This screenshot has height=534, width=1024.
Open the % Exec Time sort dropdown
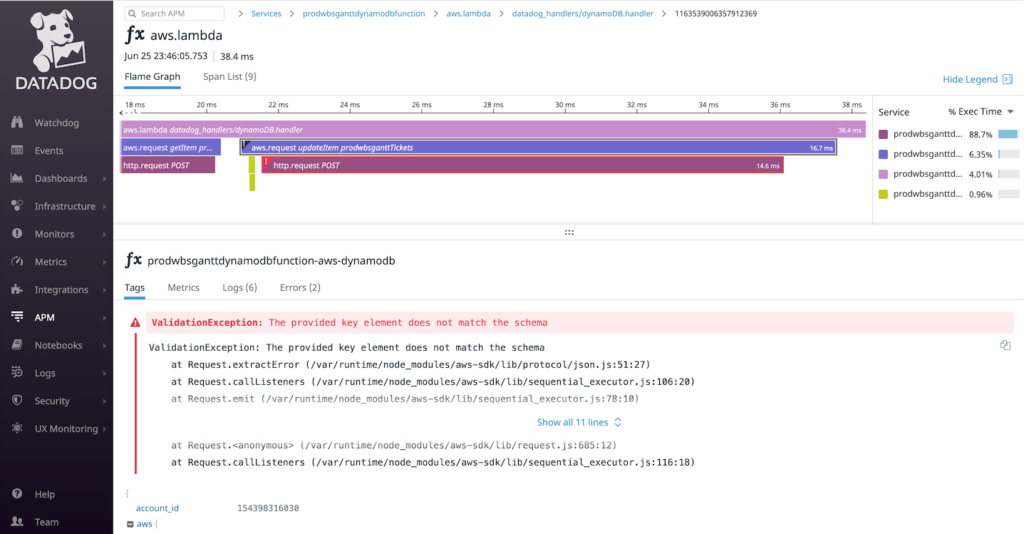coord(981,112)
